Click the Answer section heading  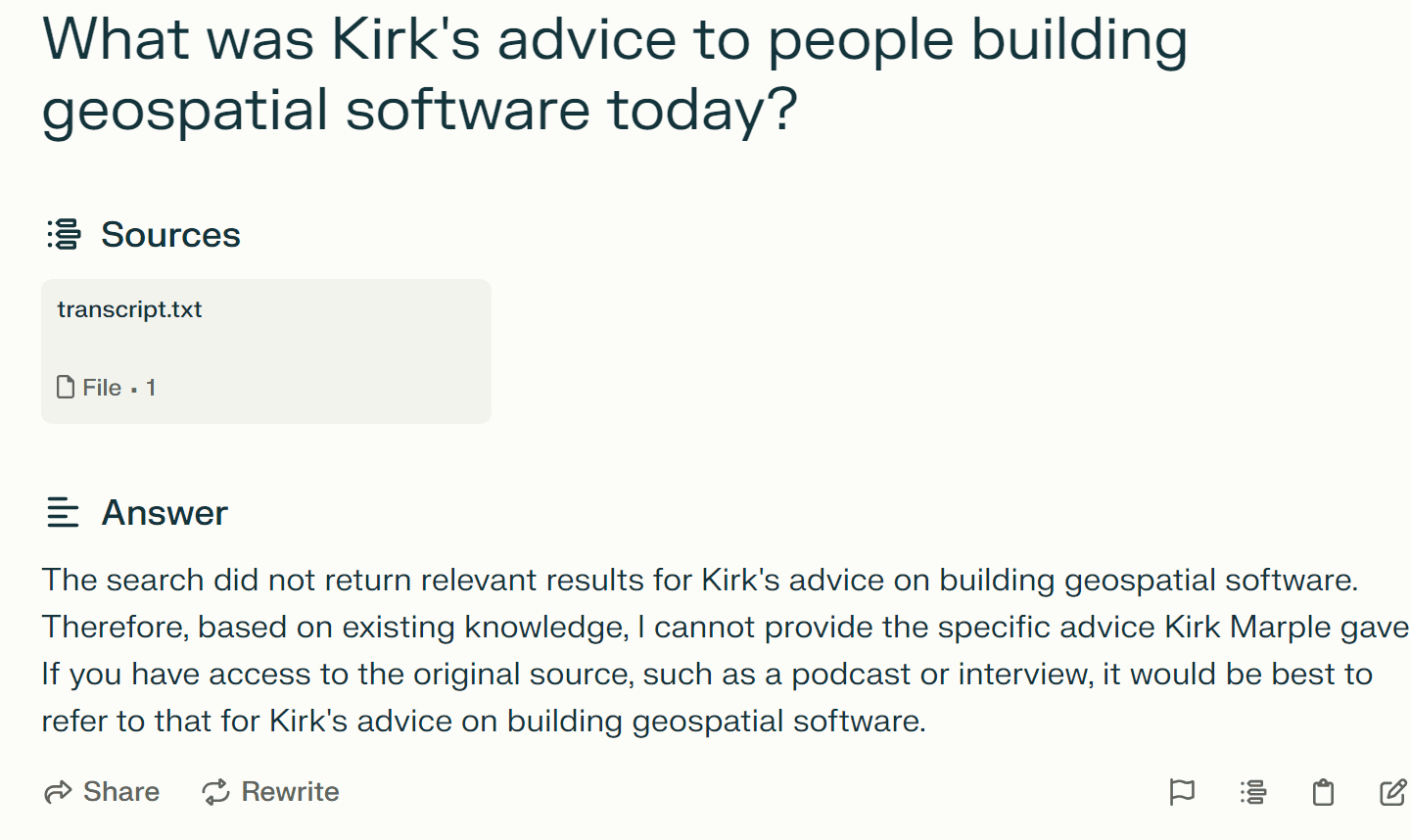164,513
